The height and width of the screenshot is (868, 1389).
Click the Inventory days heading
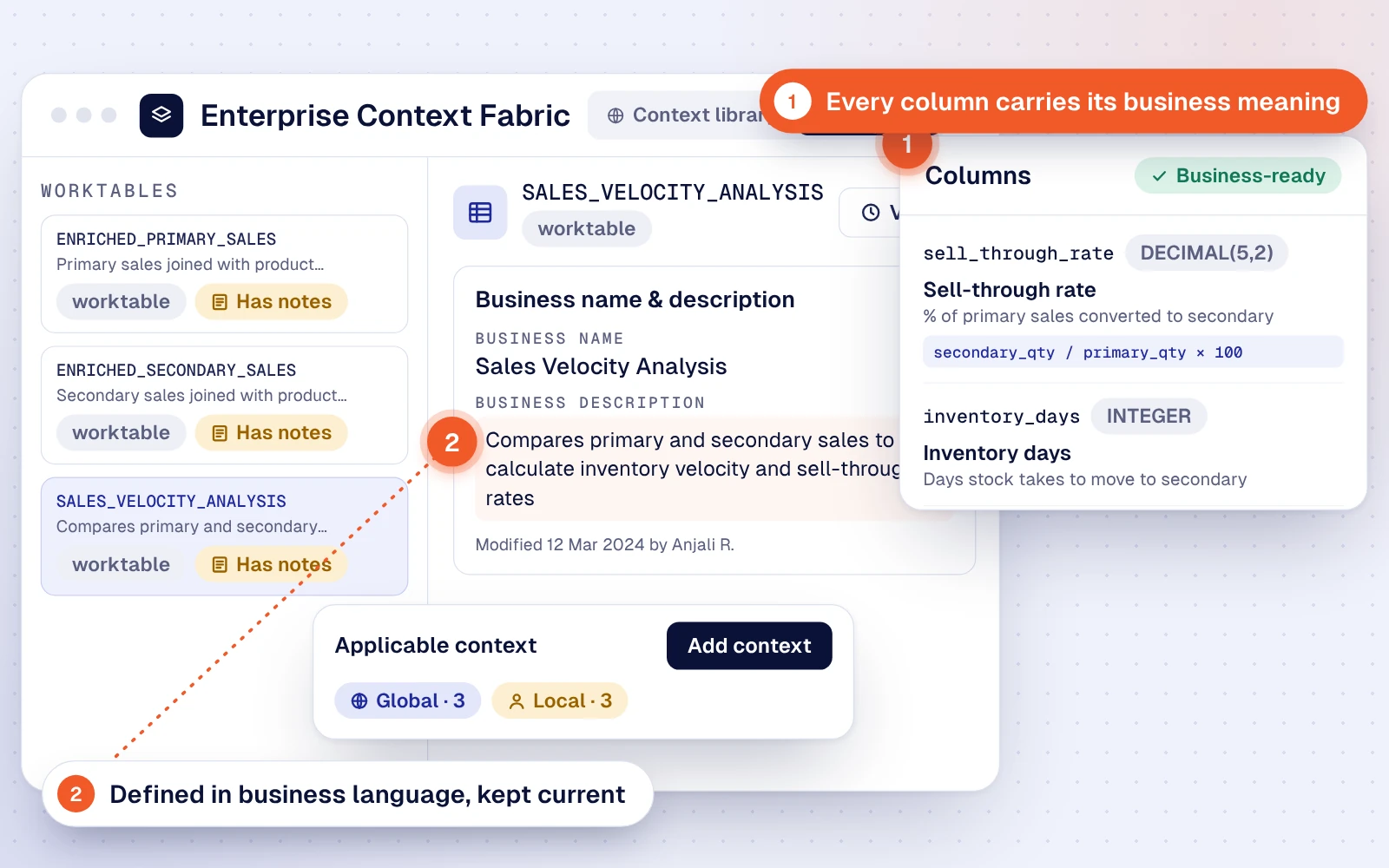(x=997, y=453)
